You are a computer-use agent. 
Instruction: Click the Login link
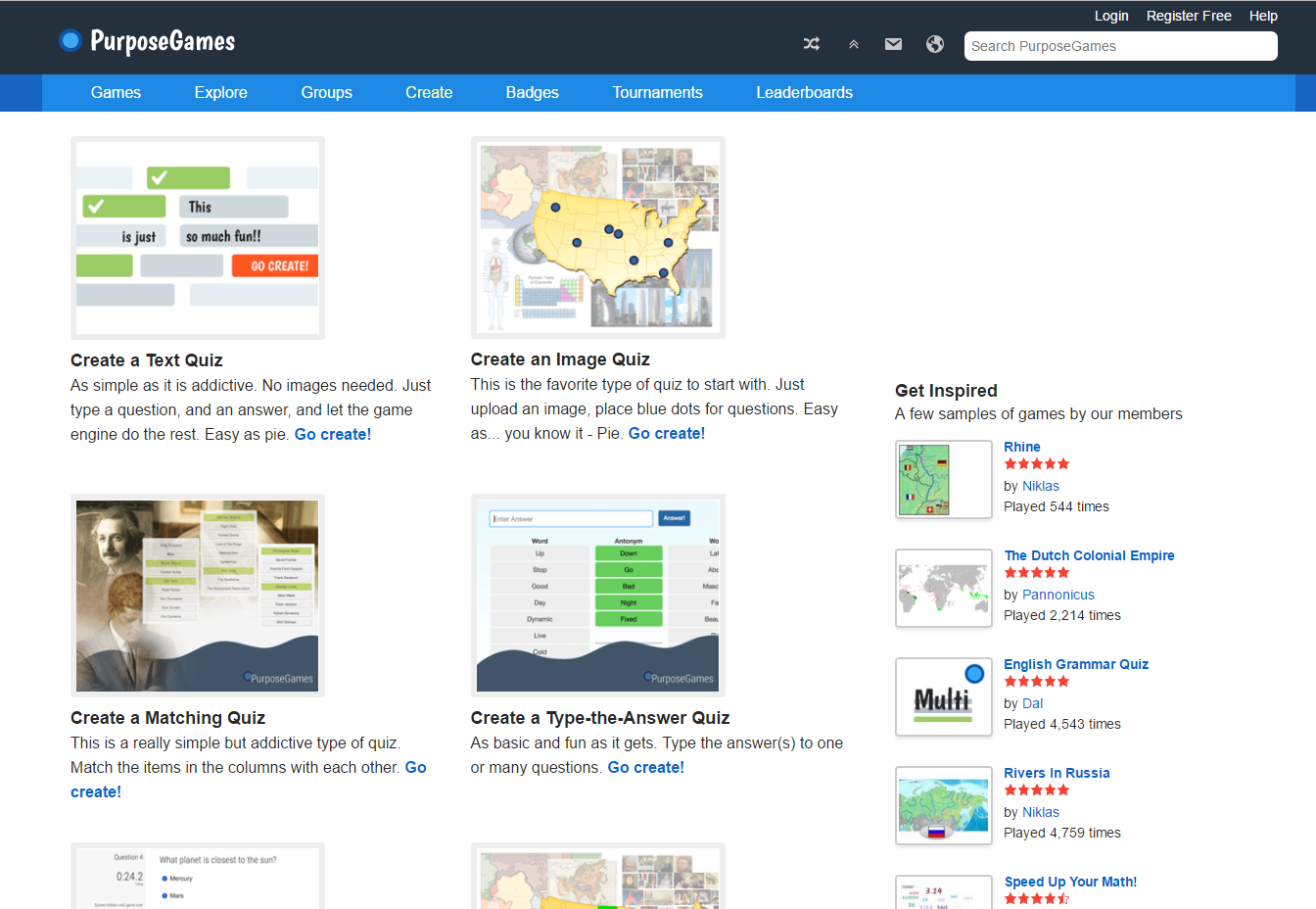1111,16
